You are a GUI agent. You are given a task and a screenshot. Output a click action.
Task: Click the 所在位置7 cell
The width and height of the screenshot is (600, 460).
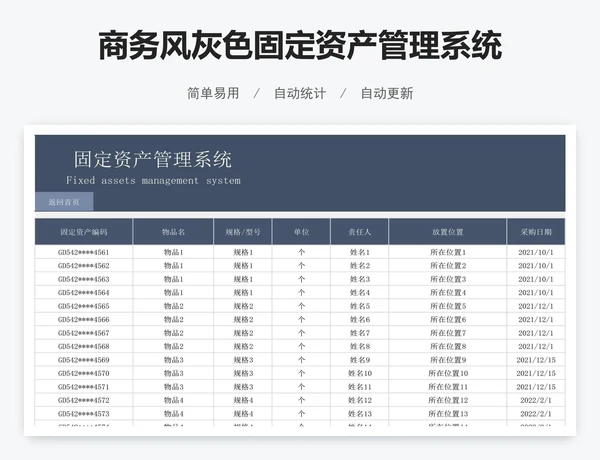point(448,333)
